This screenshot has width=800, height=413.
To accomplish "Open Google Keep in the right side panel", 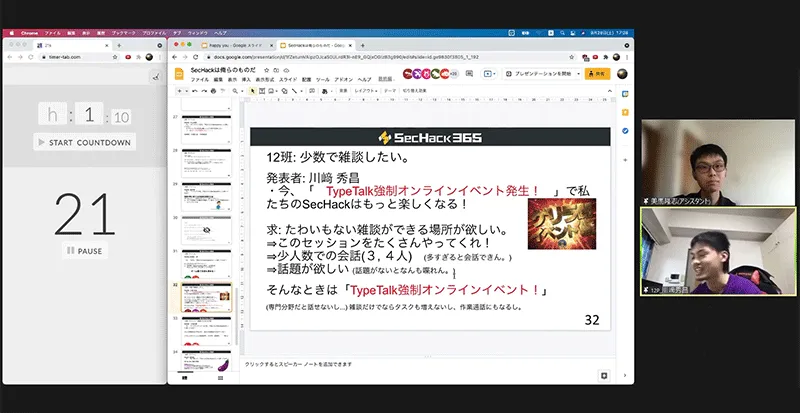I will pyautogui.click(x=625, y=112).
